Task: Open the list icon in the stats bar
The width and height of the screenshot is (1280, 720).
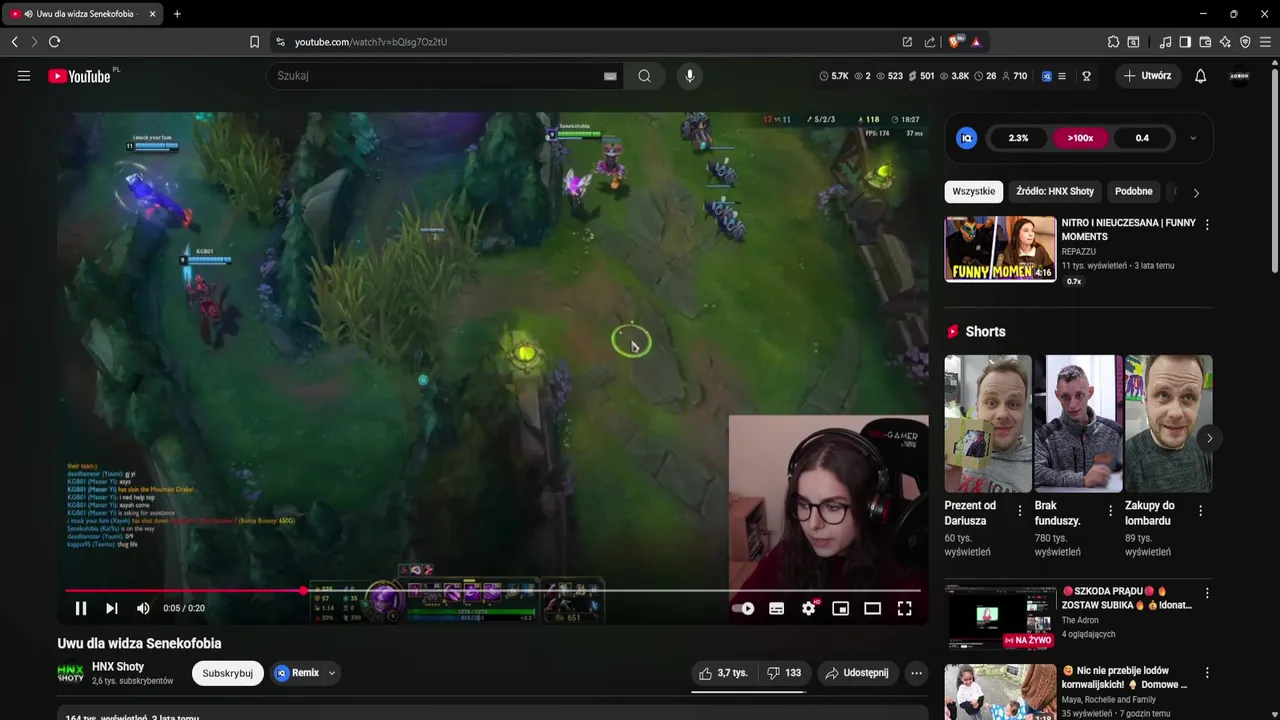Action: (x=1062, y=76)
